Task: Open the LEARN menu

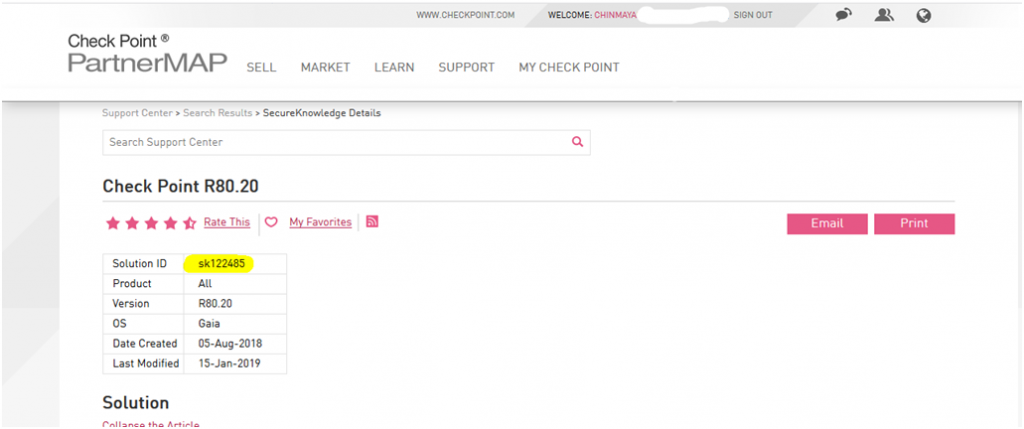Action: coord(394,67)
